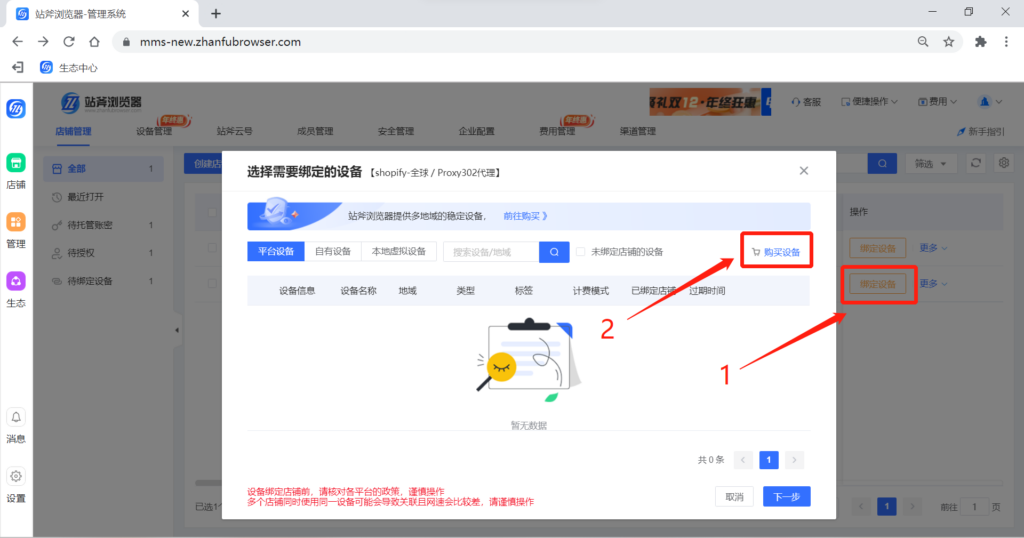Click the table settings gear icon
This screenshot has height=538, width=1024.
pyautogui.click(x=1004, y=163)
